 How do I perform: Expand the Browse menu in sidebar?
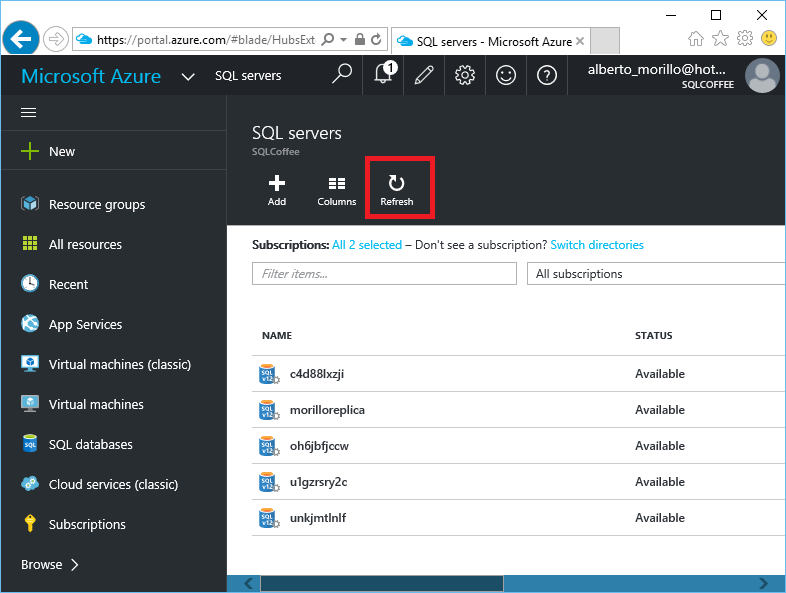[x=50, y=564]
